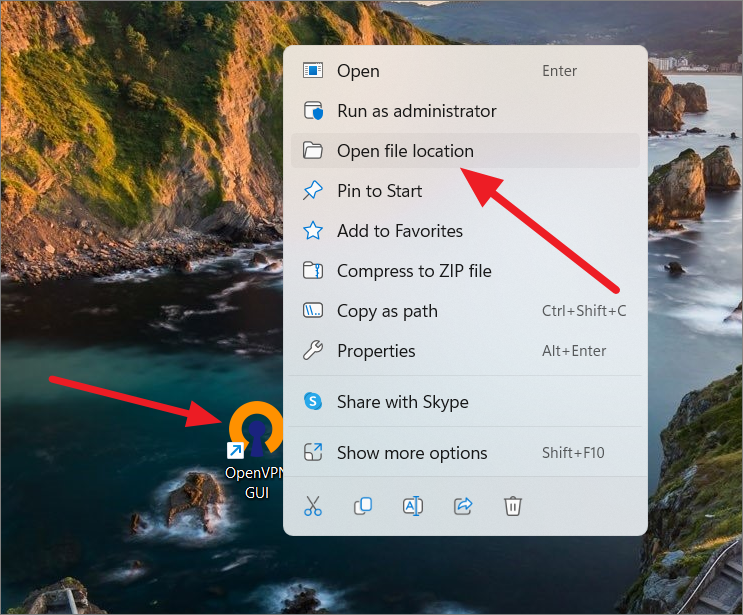
Task: Click the Cut scissors icon
Action: point(313,506)
